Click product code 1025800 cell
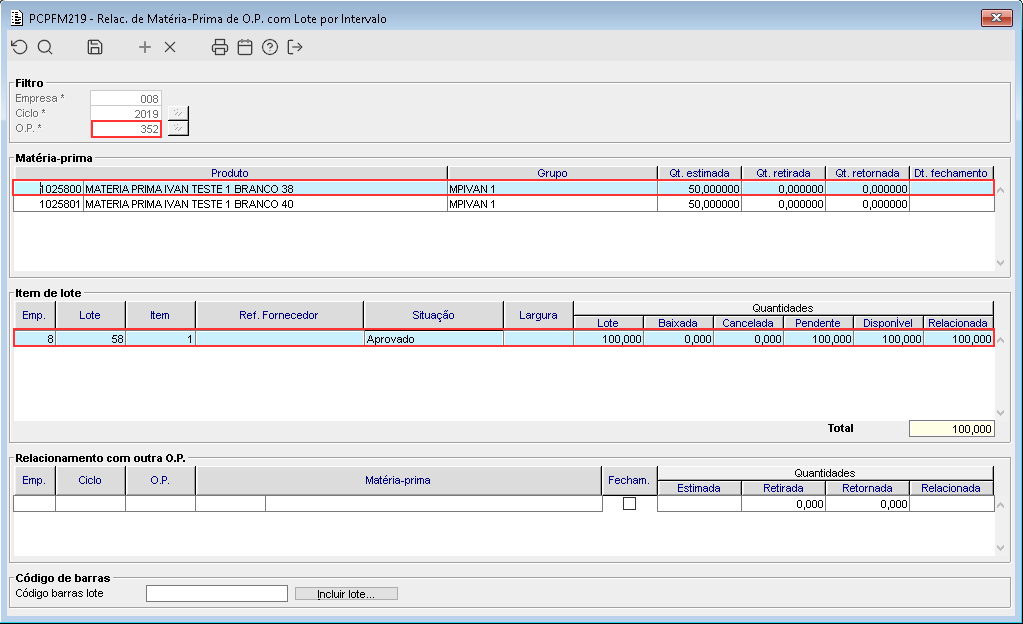 (49, 189)
